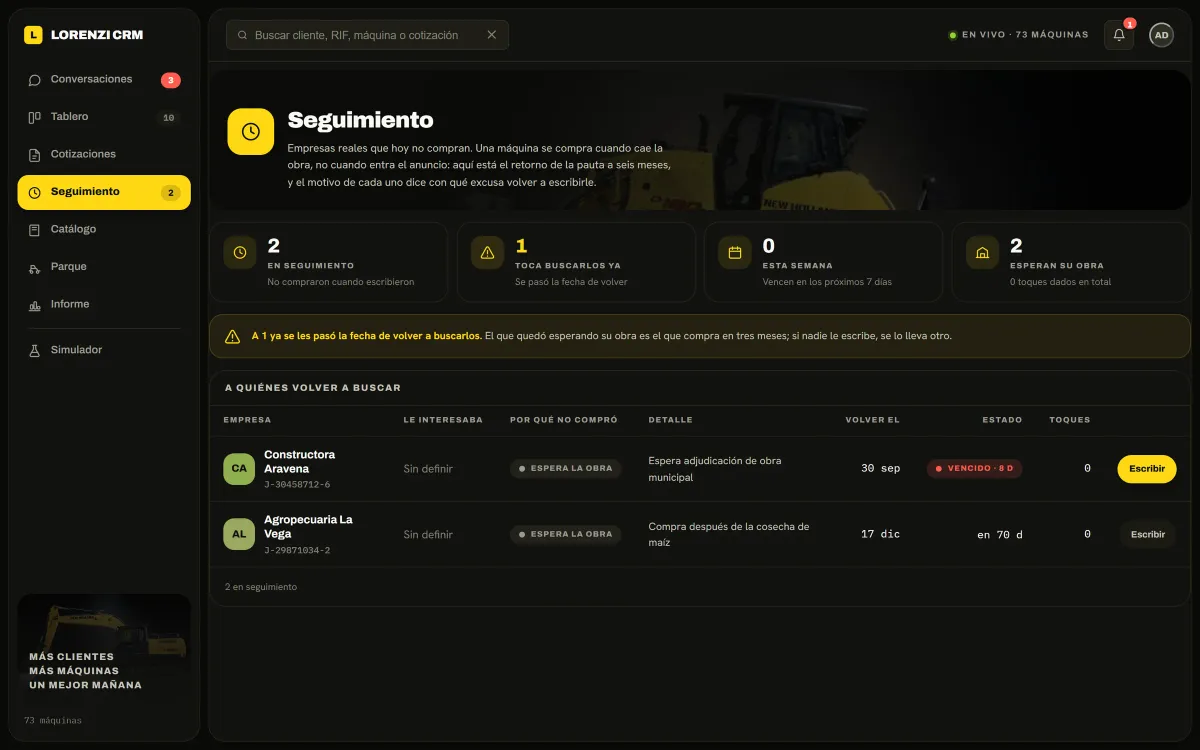Viewport: 1200px width, 750px height.
Task: Click the en 70 d status text
Action: click(x=1000, y=535)
